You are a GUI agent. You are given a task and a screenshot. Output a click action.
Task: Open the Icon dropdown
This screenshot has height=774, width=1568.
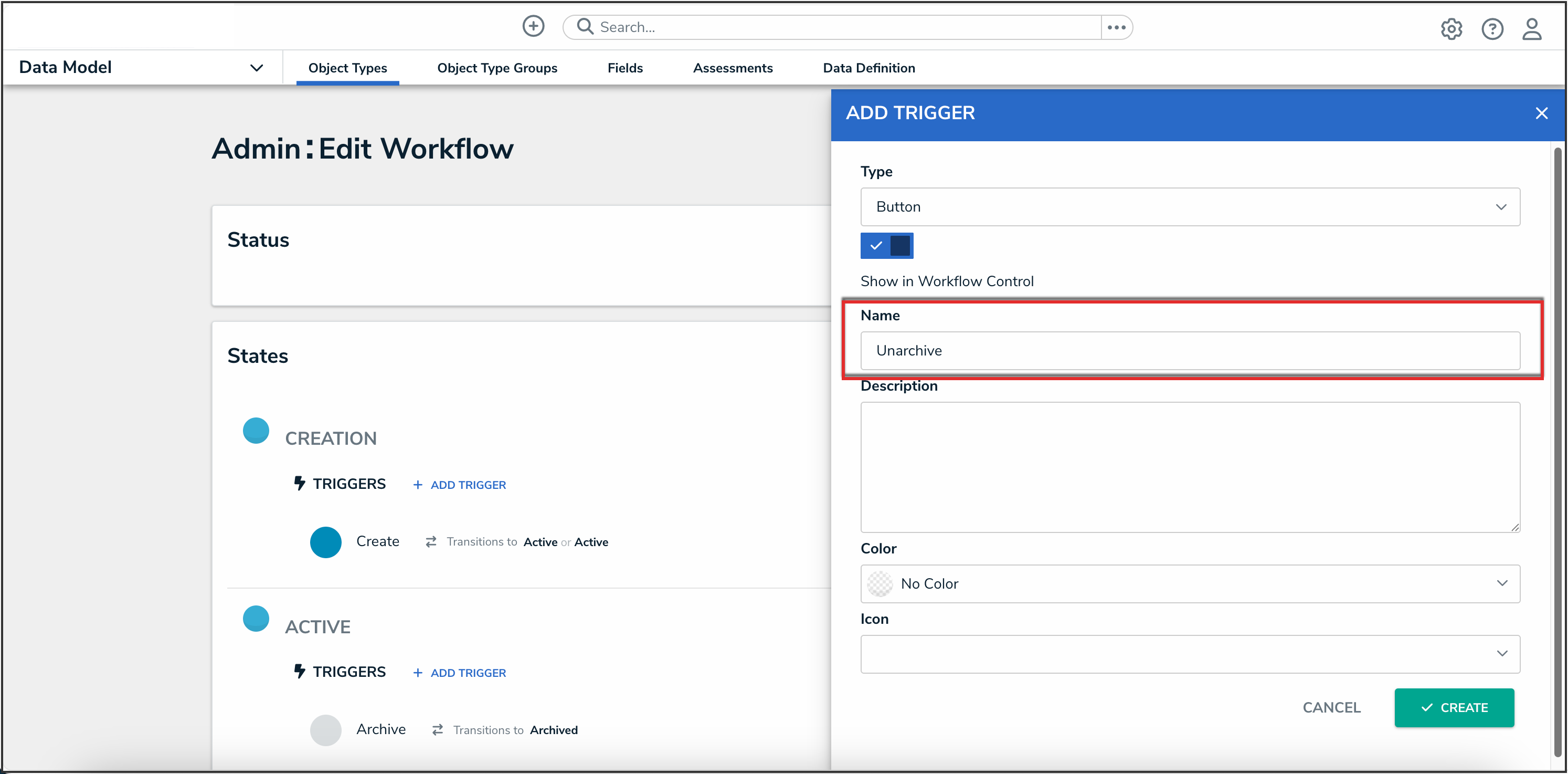(x=1190, y=653)
